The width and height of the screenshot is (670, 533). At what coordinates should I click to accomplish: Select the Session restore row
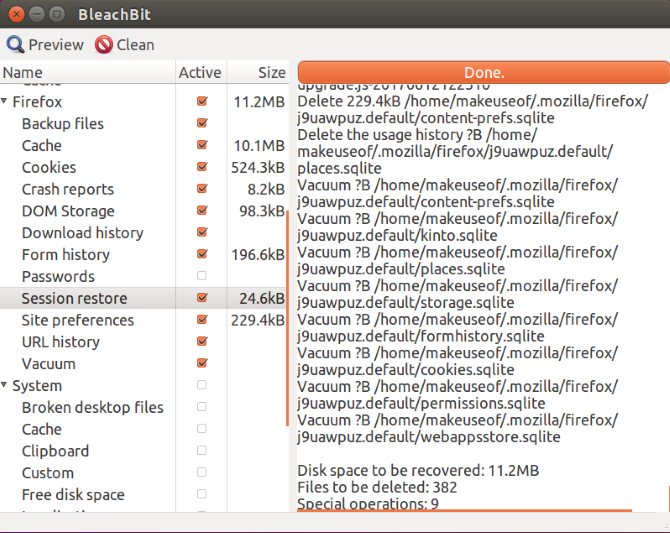pyautogui.click(x=74, y=298)
